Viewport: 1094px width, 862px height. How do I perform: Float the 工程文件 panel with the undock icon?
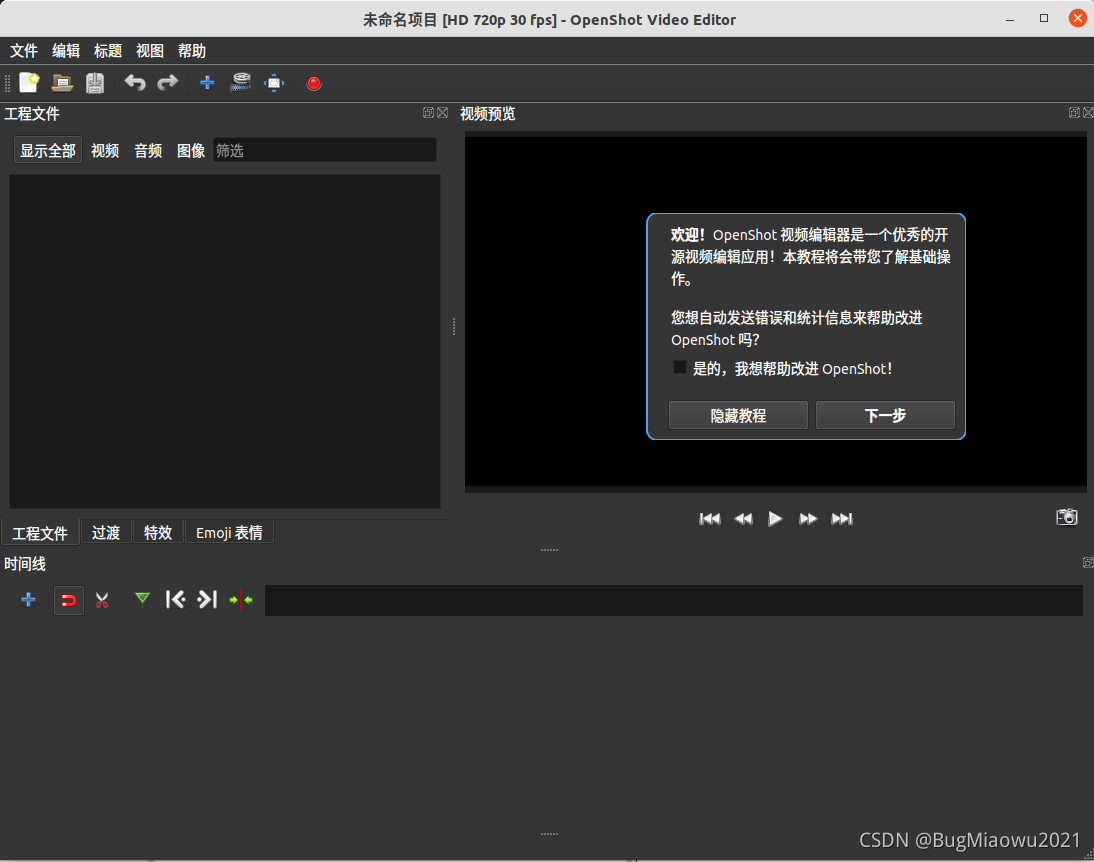pos(428,113)
